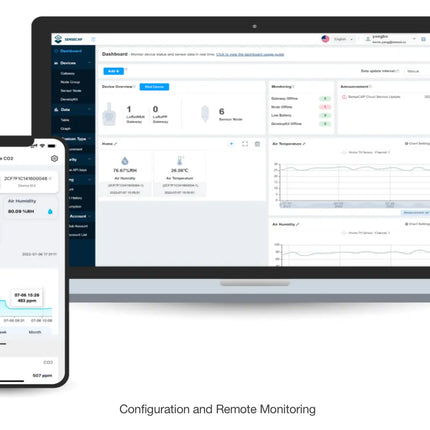
Task: Collapse sidebar using the hamburger menu icon
Action: [x=93, y=39]
